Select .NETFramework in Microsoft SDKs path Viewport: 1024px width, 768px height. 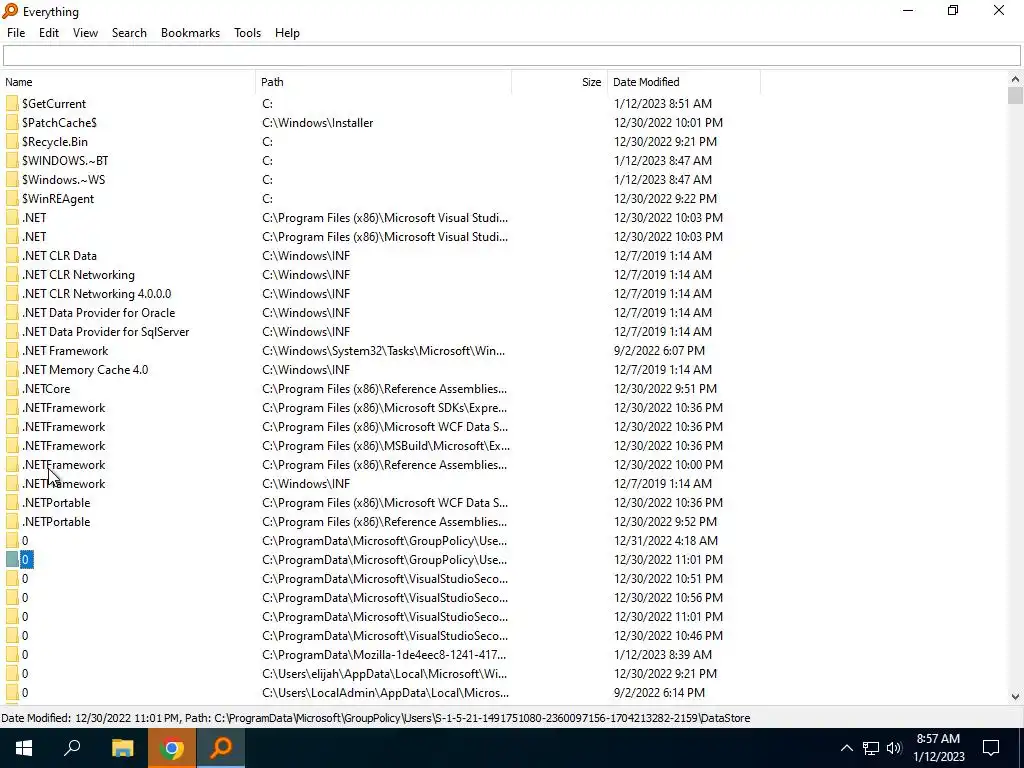coord(63,407)
